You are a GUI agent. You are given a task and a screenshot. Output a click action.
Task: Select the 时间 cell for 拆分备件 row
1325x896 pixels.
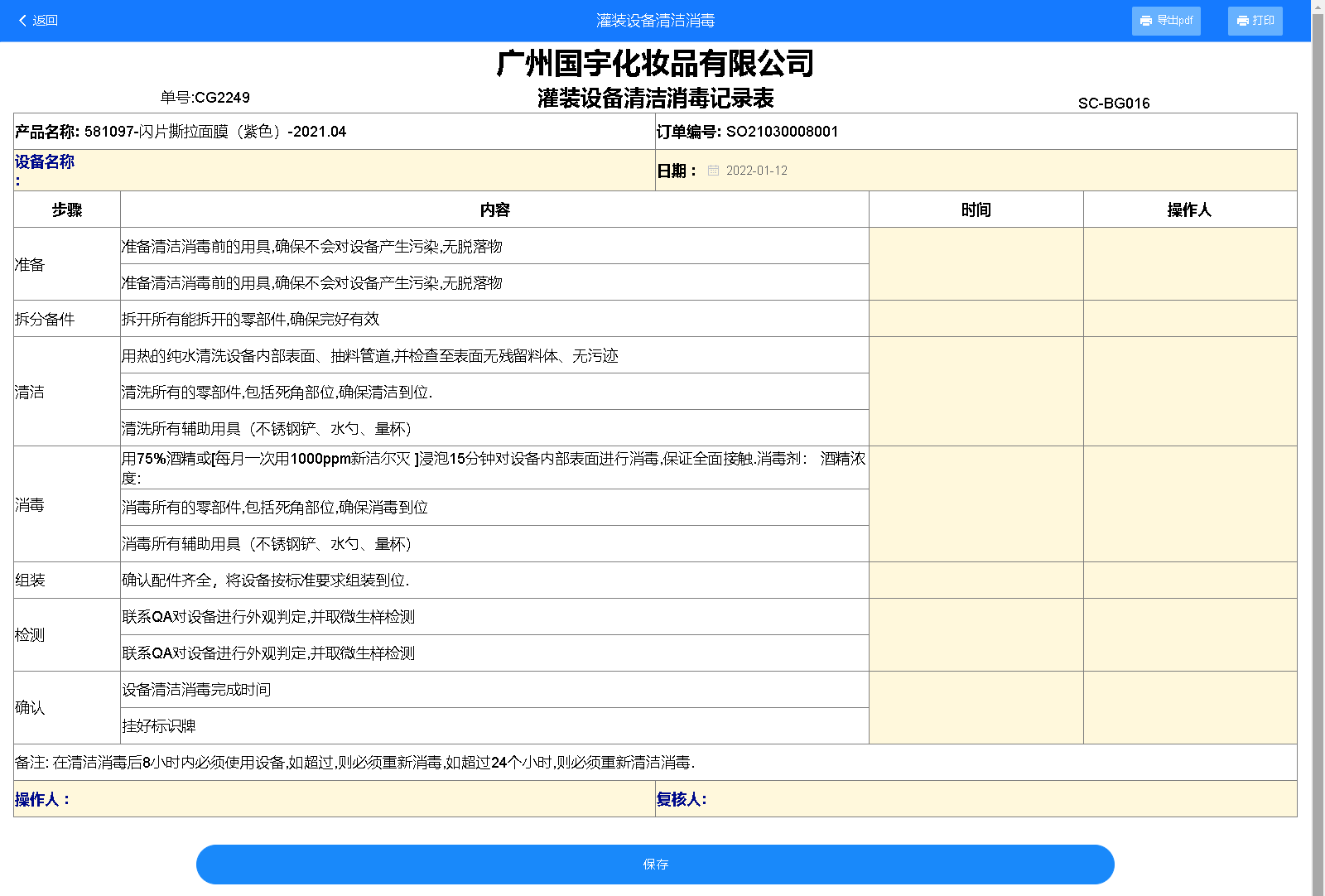pos(976,319)
